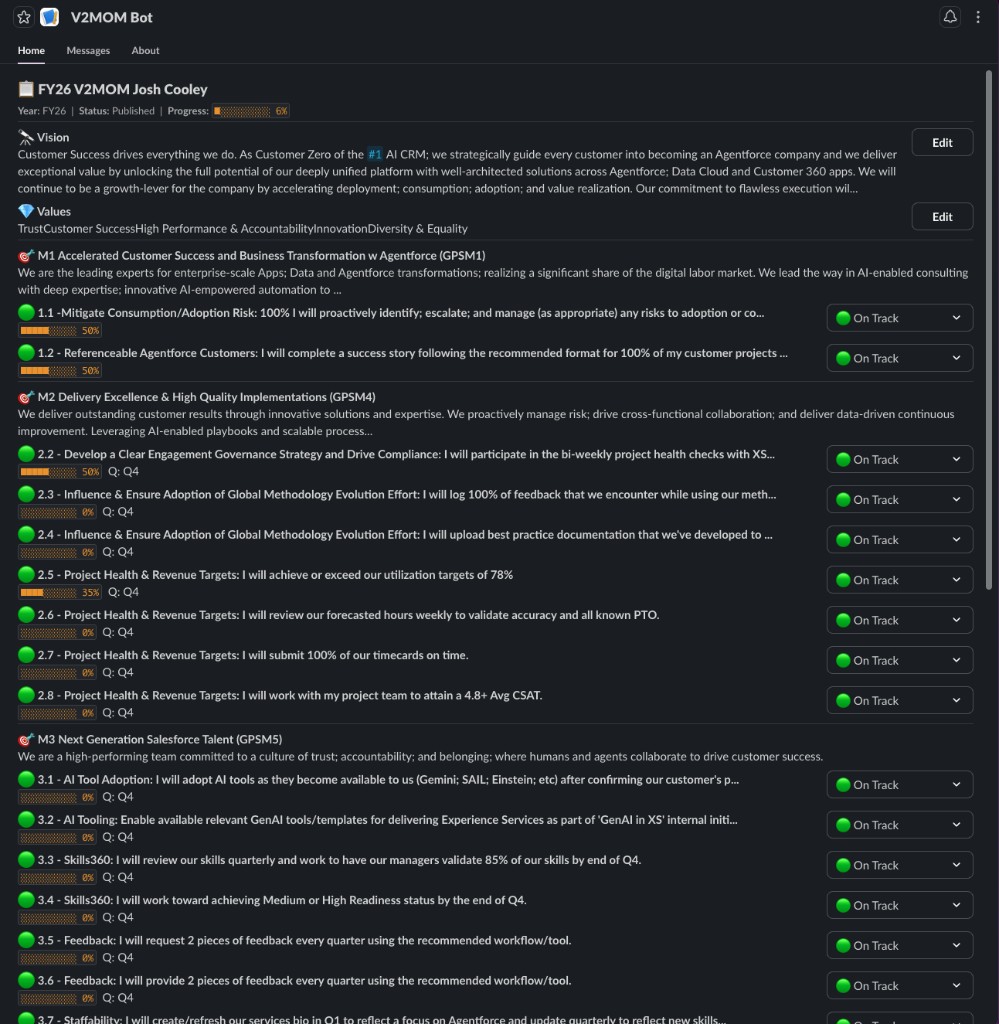Click the 50% progress bar under measure 1.1

pyautogui.click(x=60, y=330)
